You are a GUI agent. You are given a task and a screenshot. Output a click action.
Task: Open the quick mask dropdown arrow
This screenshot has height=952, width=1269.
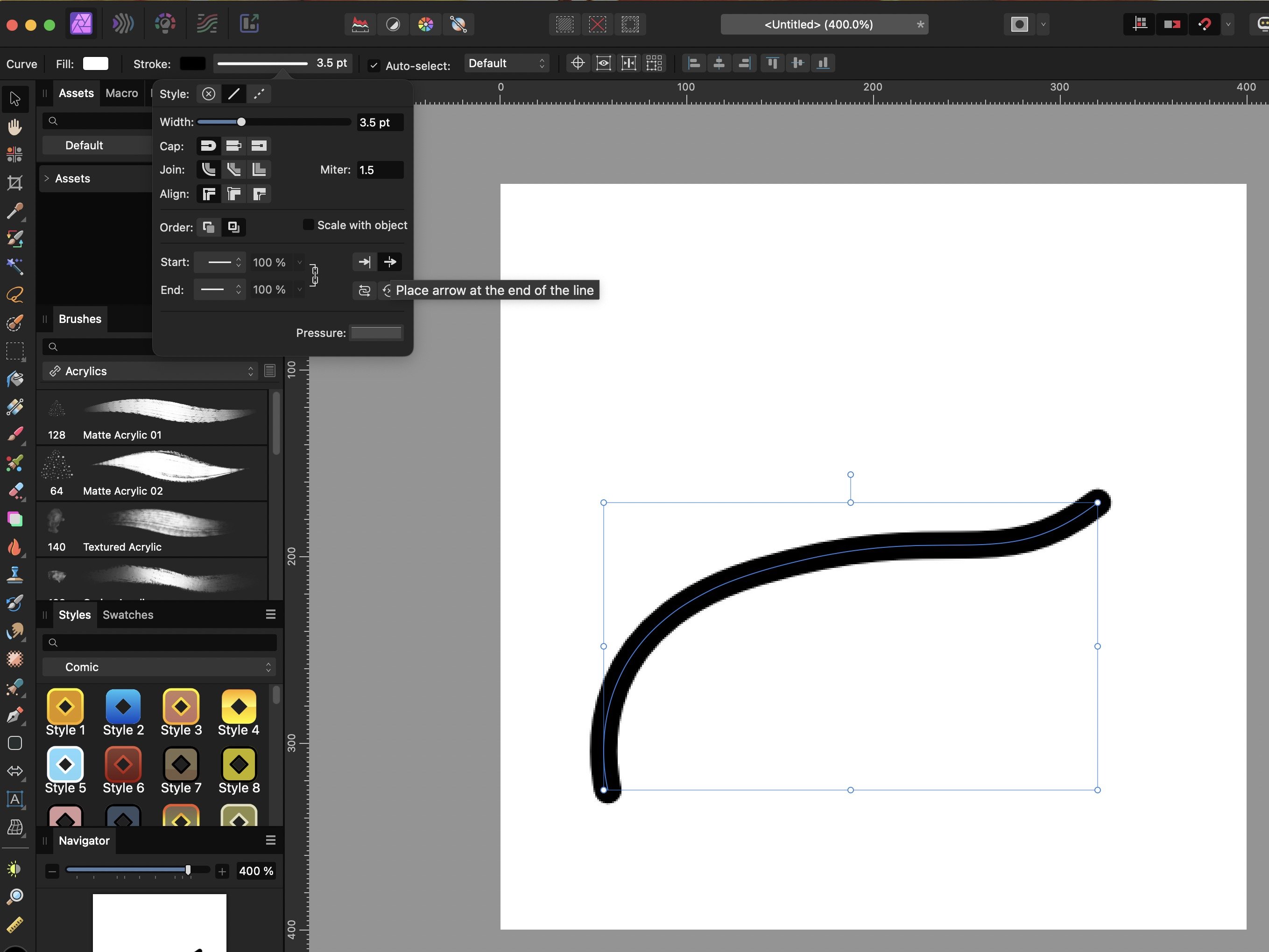pos(1043,24)
